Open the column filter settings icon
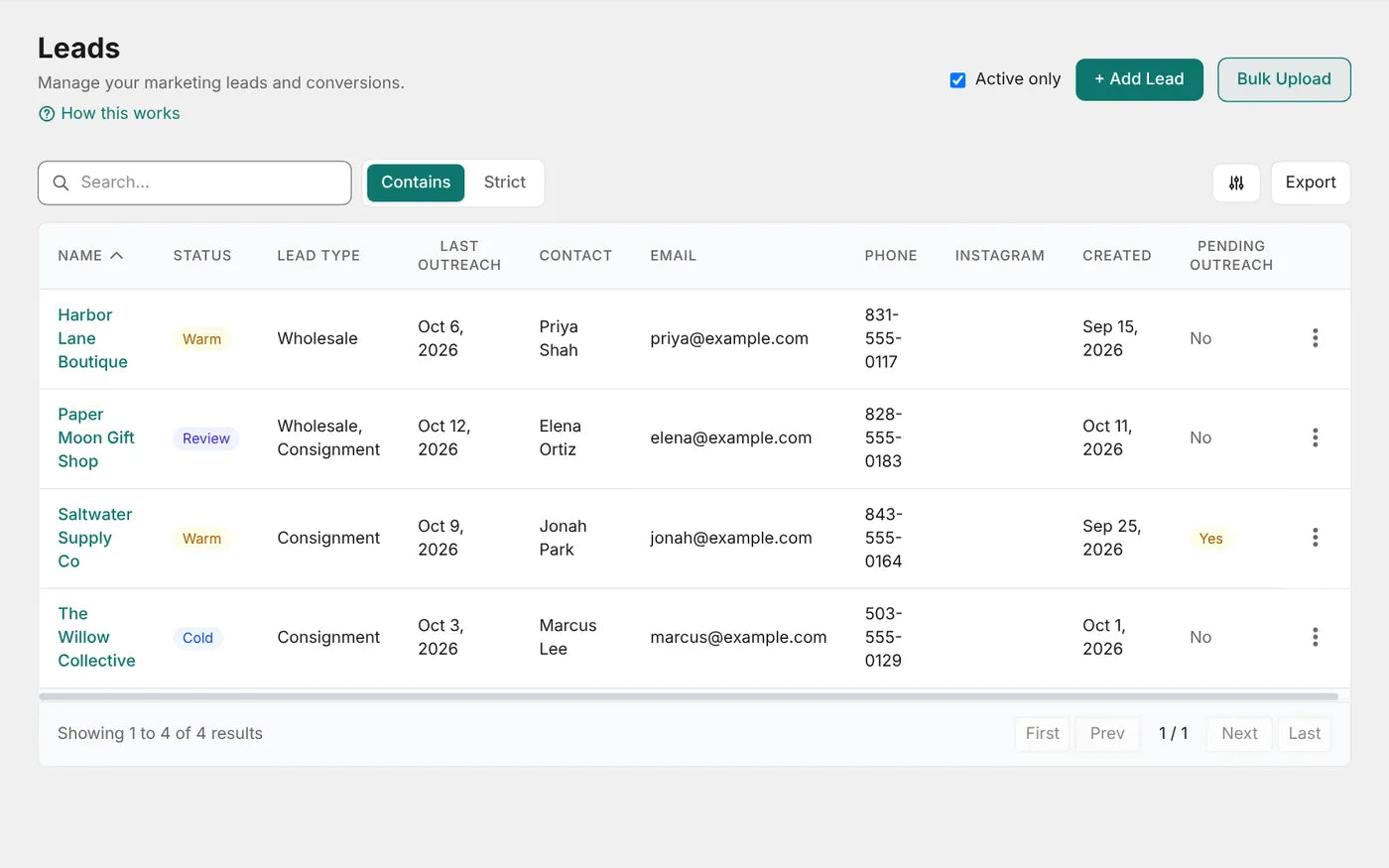The width and height of the screenshot is (1389, 868). (x=1236, y=183)
